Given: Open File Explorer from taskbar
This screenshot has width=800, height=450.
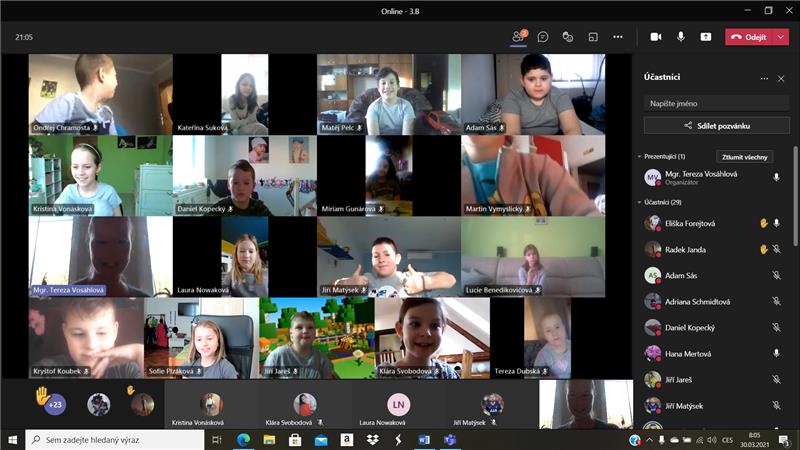Looking at the screenshot, I should click(x=269, y=440).
